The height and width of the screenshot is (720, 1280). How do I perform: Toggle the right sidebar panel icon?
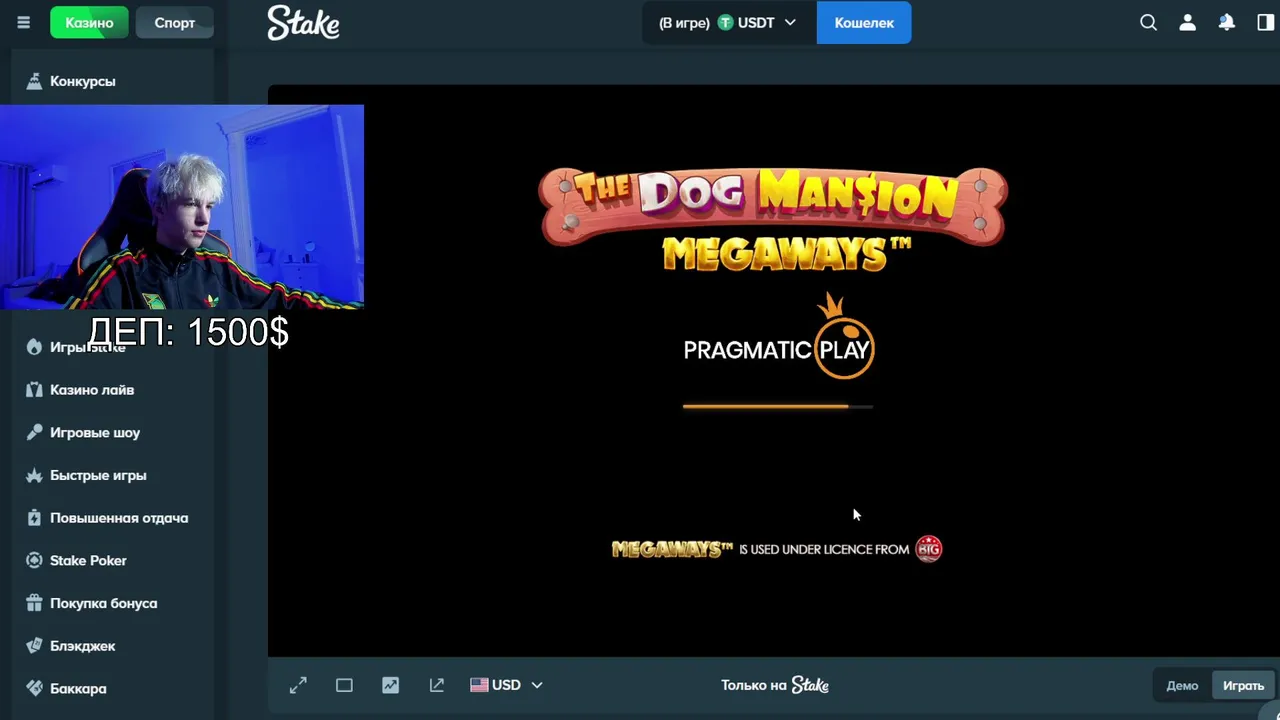click(1265, 22)
